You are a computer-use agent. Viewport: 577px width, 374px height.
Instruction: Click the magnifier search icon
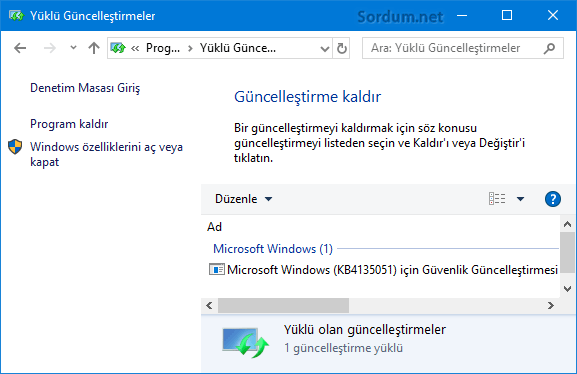coord(549,48)
